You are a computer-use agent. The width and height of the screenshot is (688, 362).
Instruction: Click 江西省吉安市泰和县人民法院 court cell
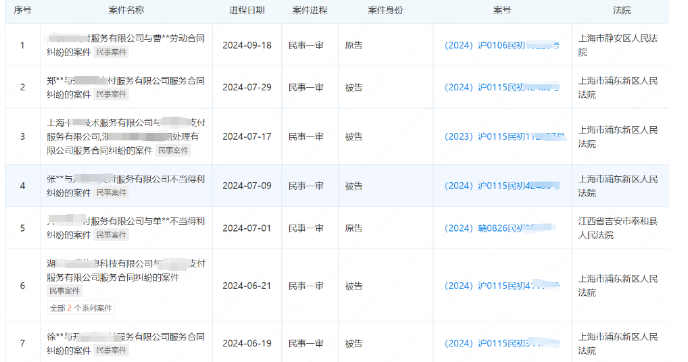pyautogui.click(x=618, y=228)
